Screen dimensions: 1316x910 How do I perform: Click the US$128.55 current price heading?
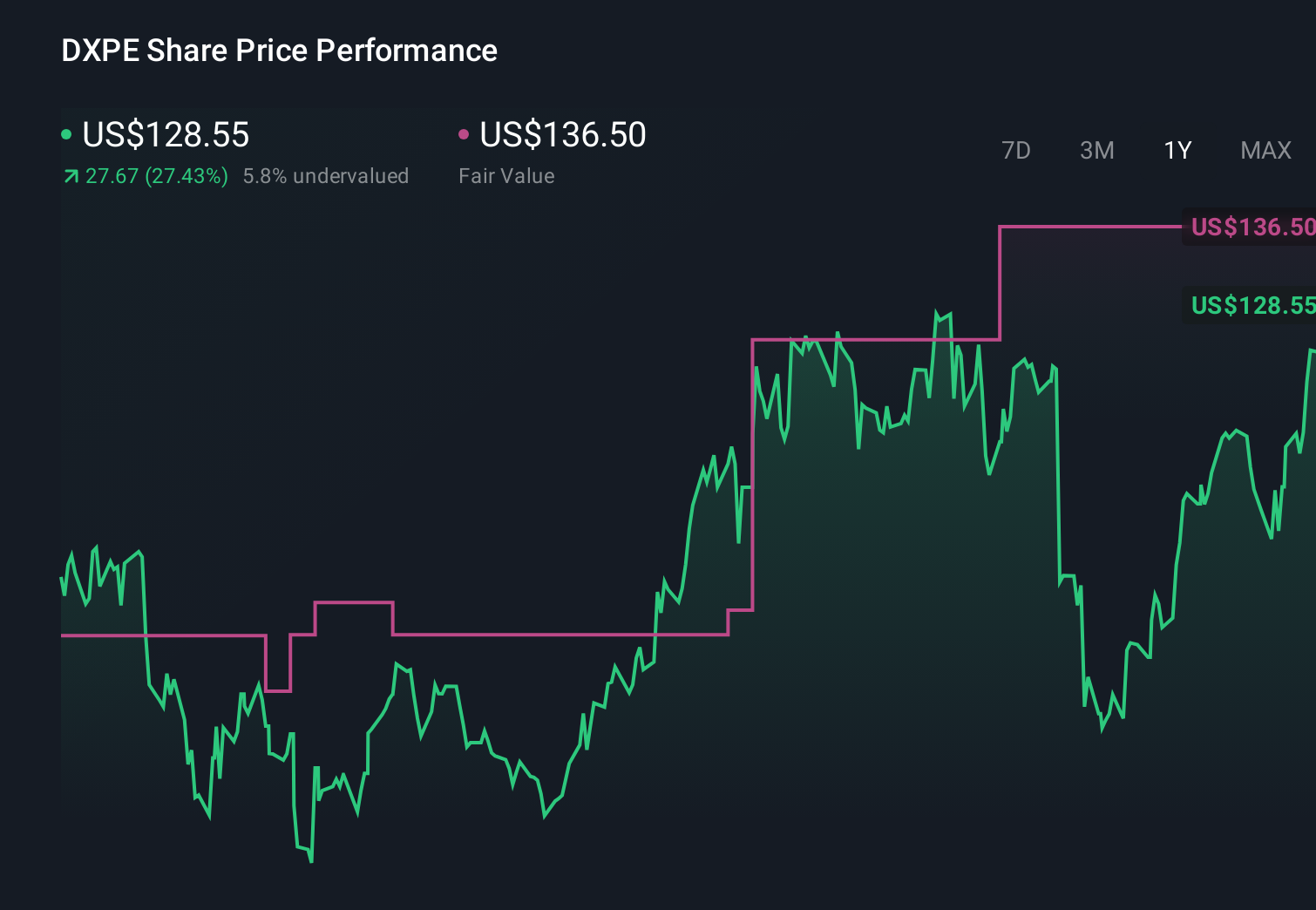(x=166, y=135)
